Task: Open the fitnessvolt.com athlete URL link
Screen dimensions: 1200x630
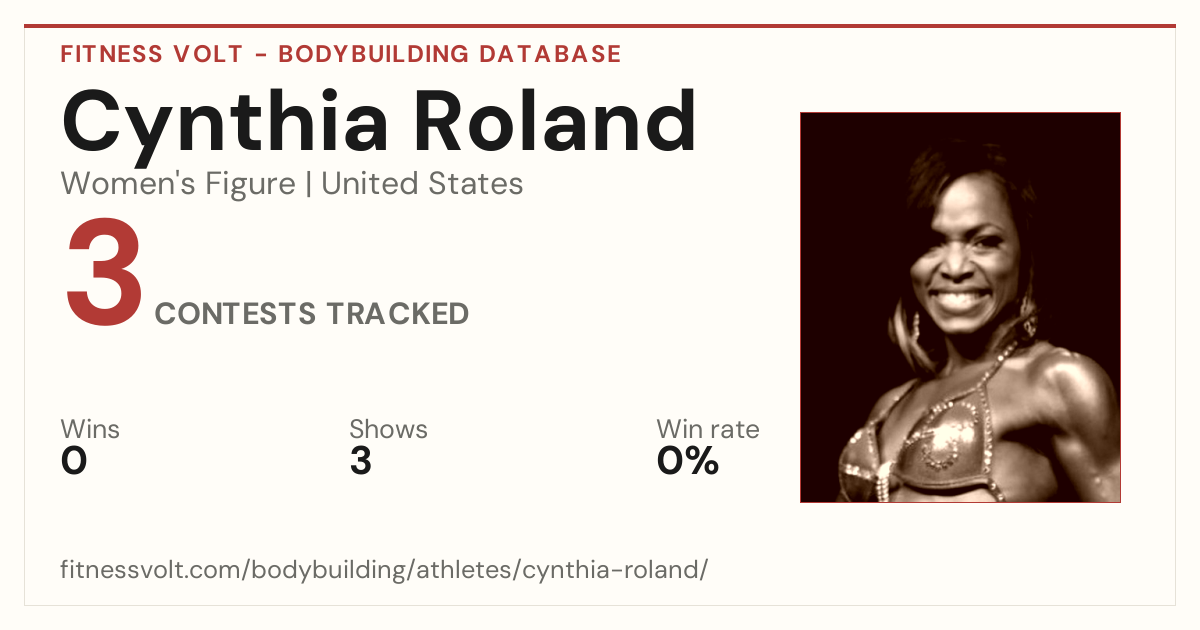Action: click(384, 571)
